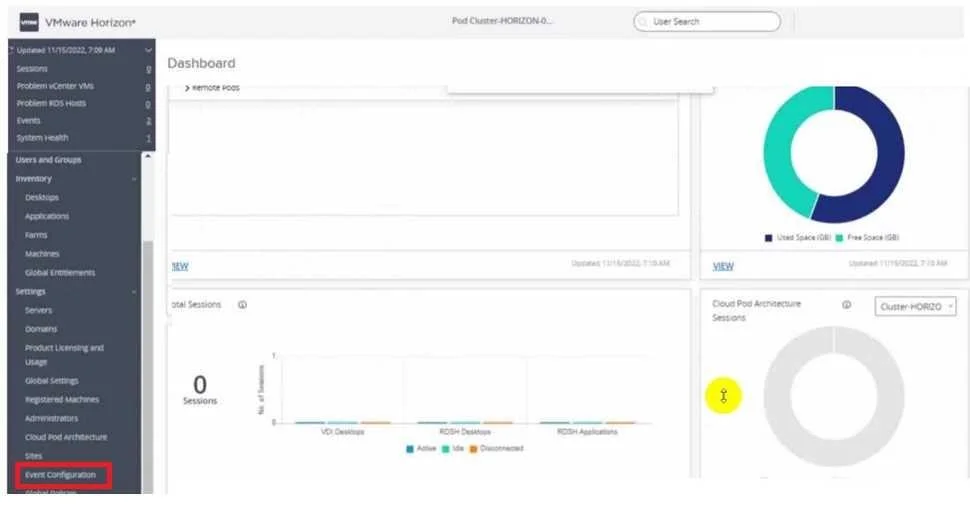
Task: Click the Problem RDS Hosts count link
Action: click(148, 103)
